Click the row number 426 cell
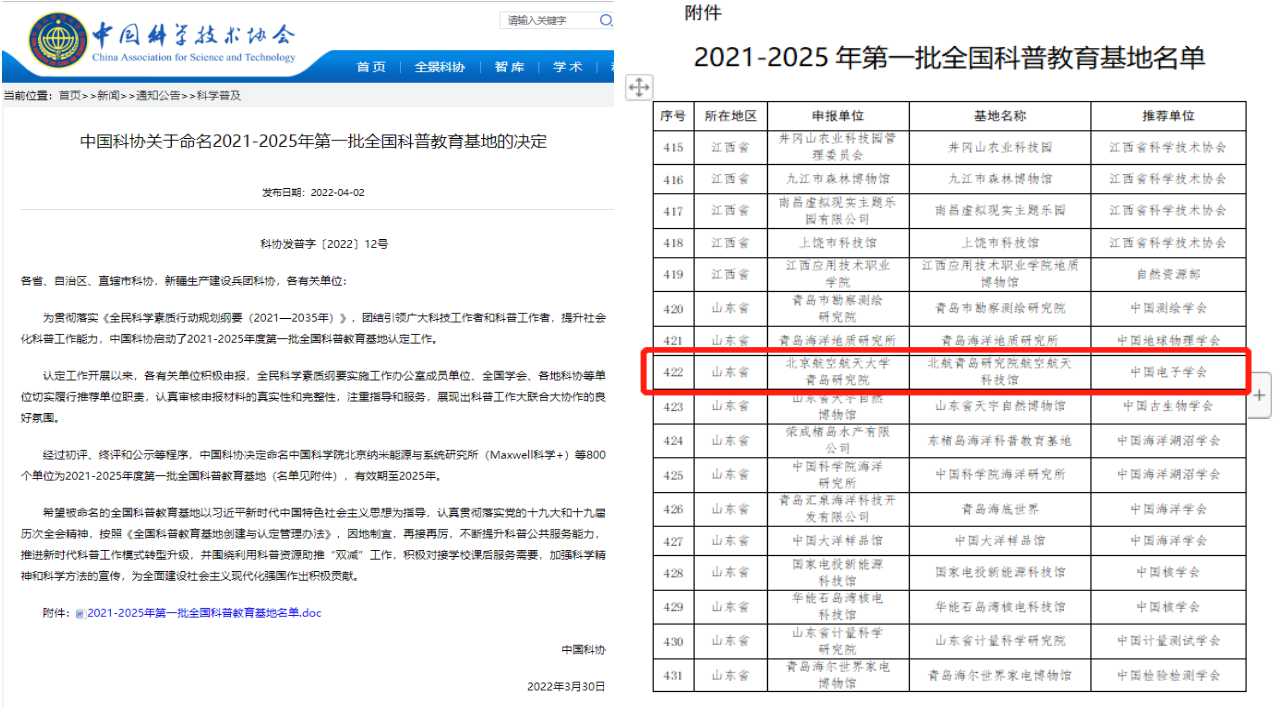 [x=673, y=508]
